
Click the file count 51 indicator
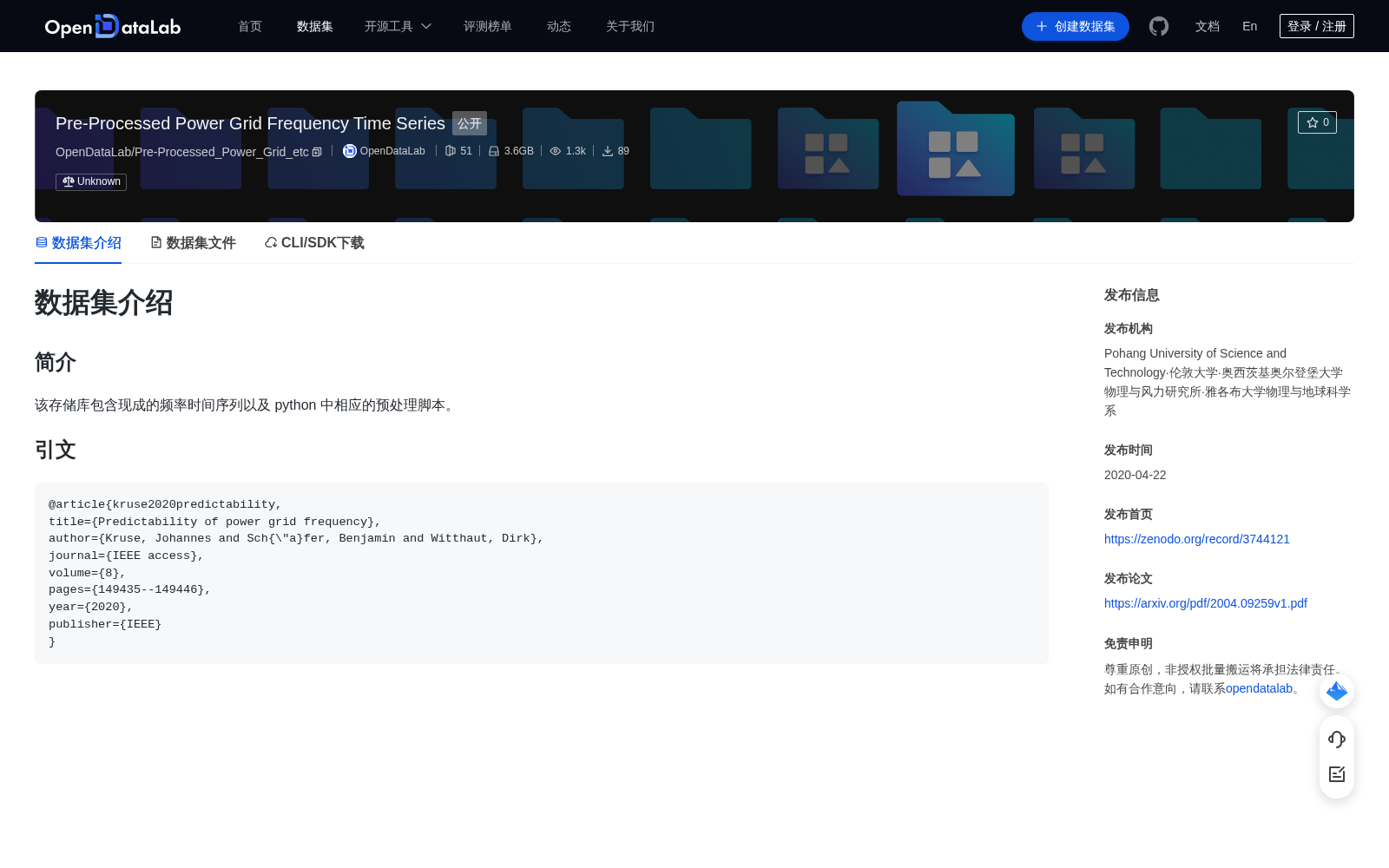click(458, 151)
